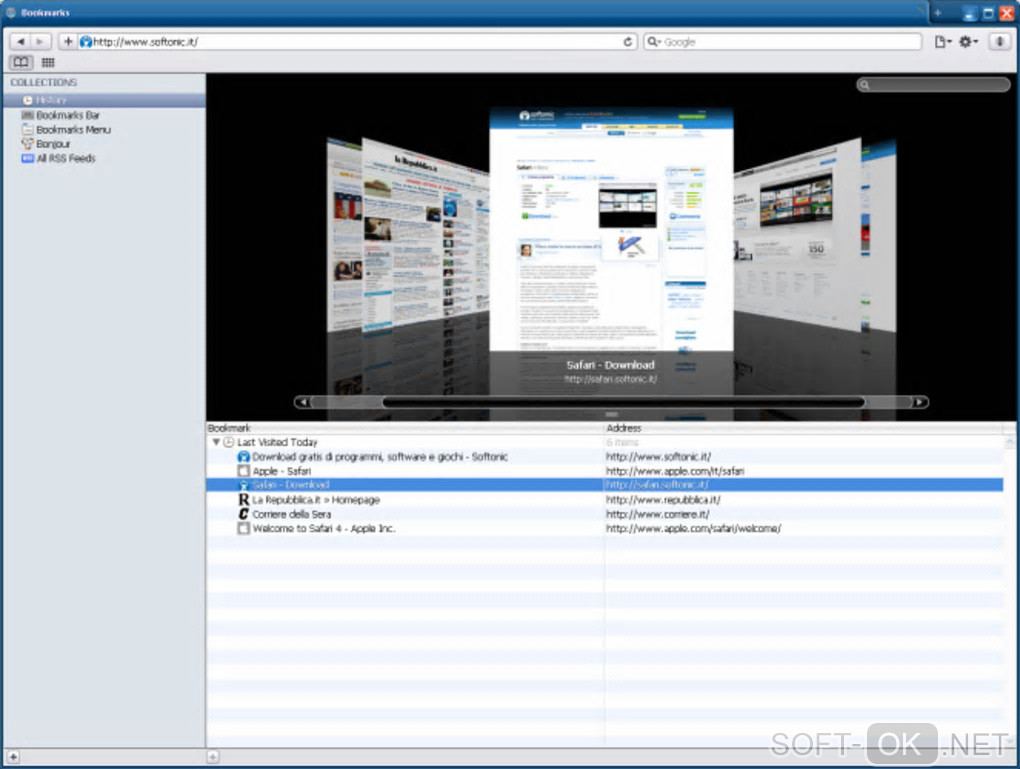Click the Reload page icon in address bar
Image resolution: width=1020 pixels, height=769 pixels.
tap(627, 42)
